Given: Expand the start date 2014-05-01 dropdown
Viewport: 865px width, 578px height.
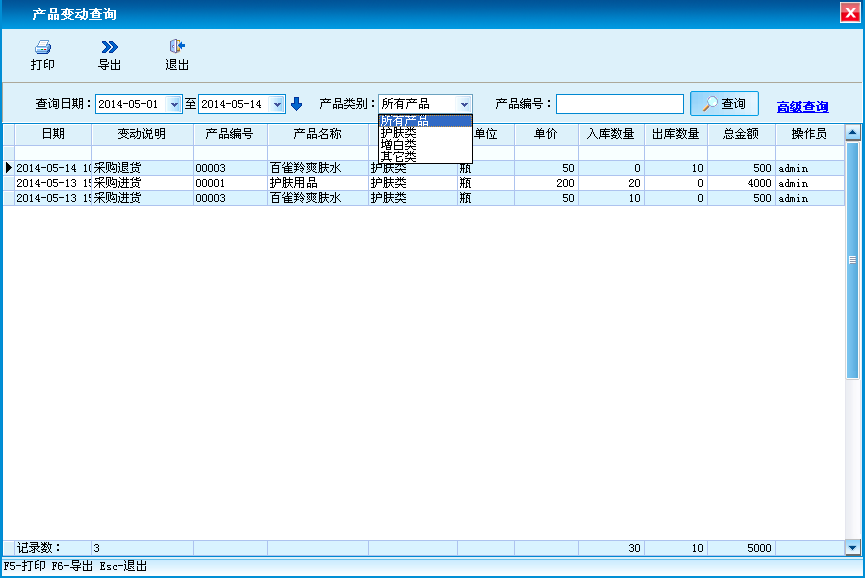Looking at the screenshot, I should (x=176, y=104).
